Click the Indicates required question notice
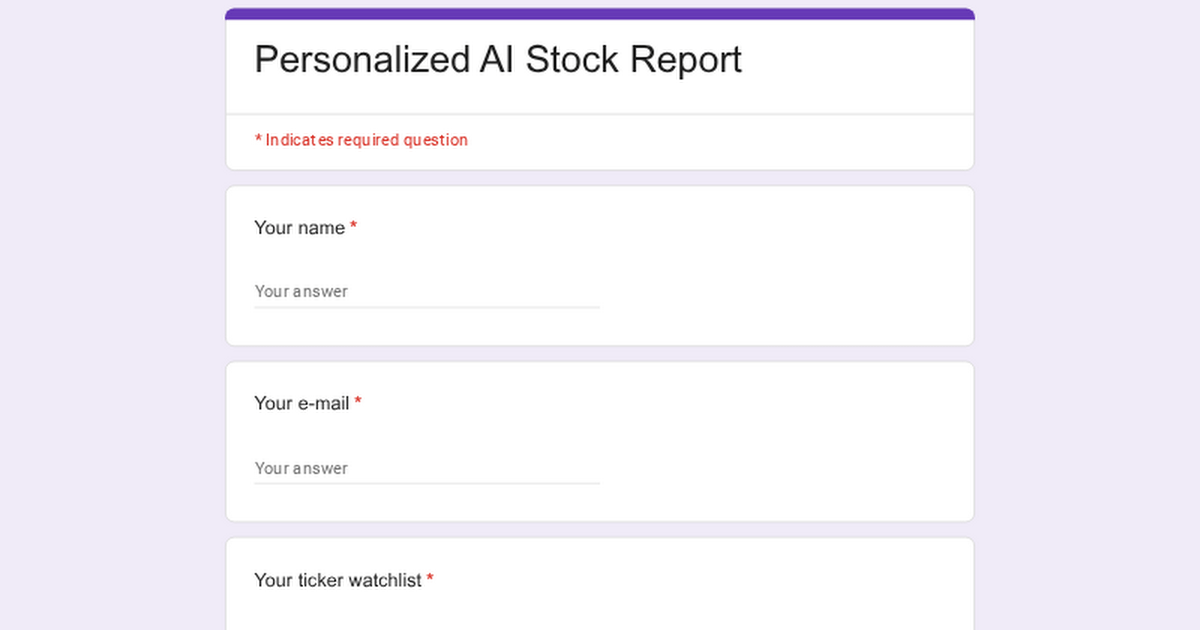This screenshot has width=1200, height=630. pyautogui.click(x=361, y=140)
